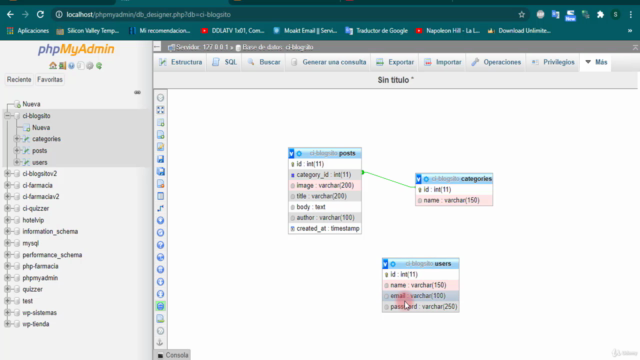Create a new designer page
Screen dimensions: 640x360
(160, 135)
